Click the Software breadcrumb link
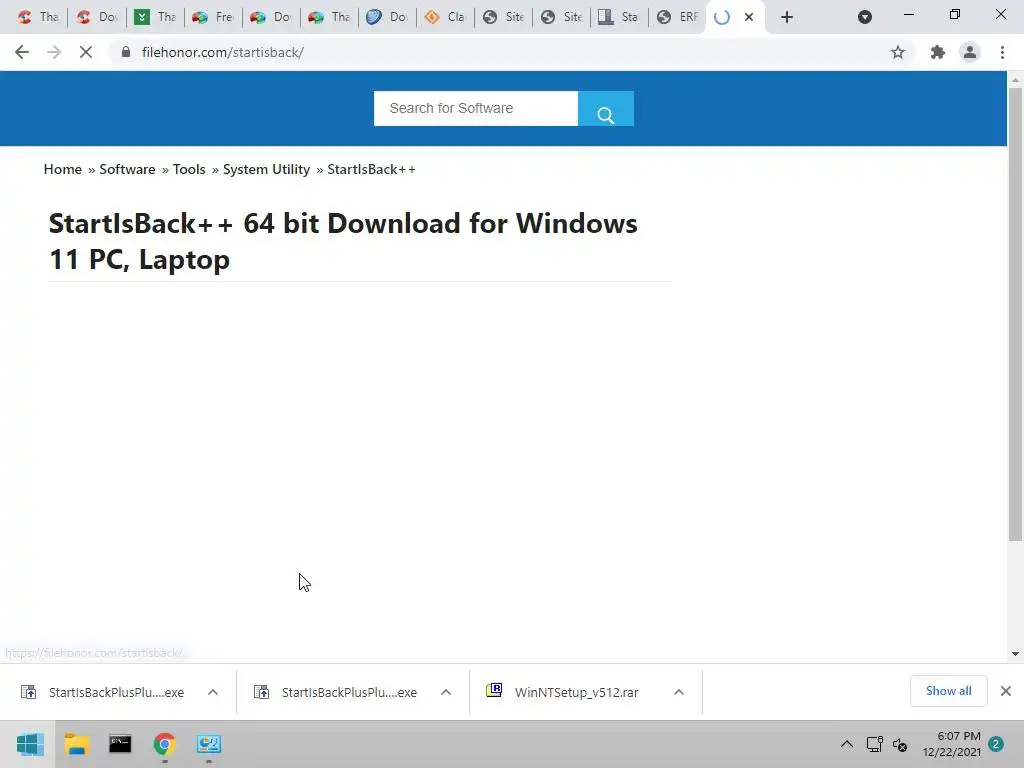The image size is (1024, 768). pyautogui.click(x=127, y=169)
